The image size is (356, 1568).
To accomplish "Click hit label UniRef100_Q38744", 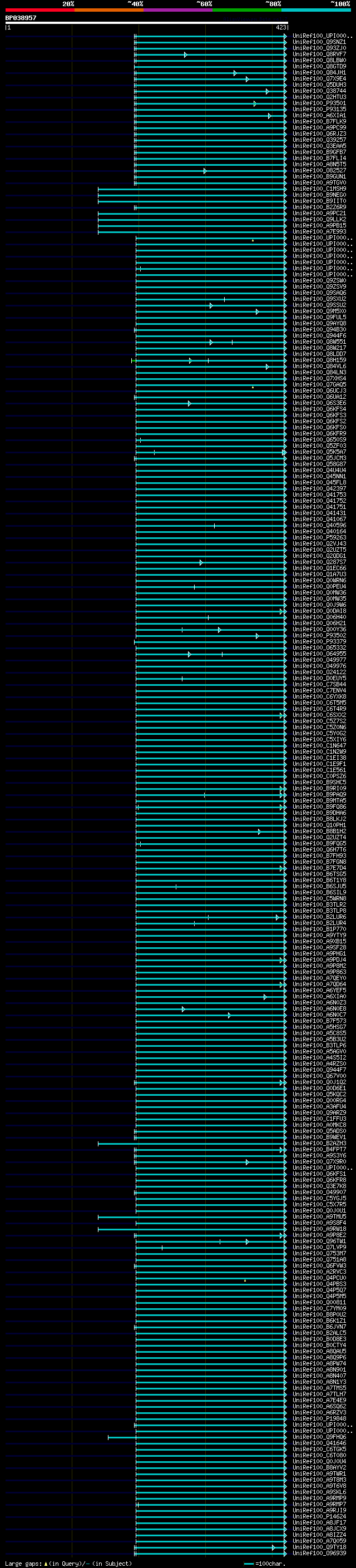I will pyautogui.click(x=319, y=91).
